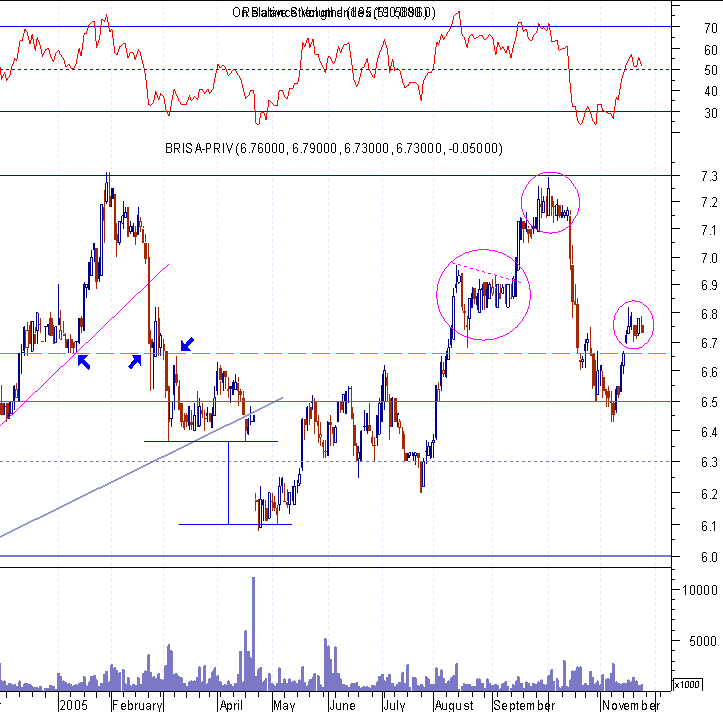Click the 6.9 price axis label
Viewport: 723px width, 712px height.
pyautogui.click(x=709, y=285)
